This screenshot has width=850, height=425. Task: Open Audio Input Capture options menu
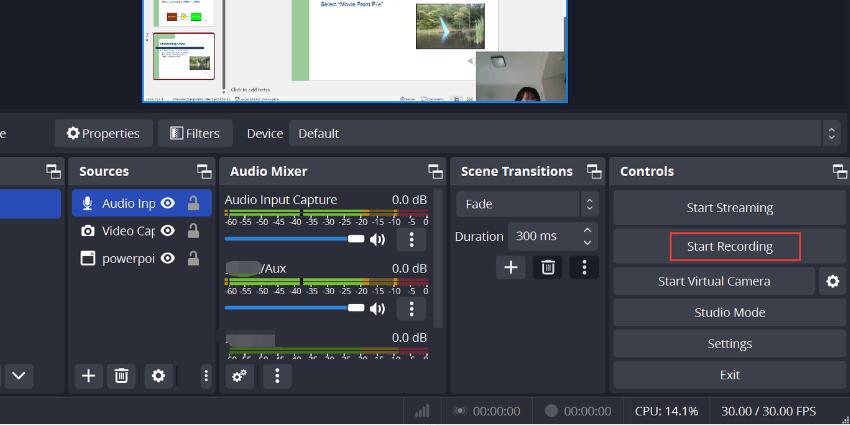(x=411, y=239)
